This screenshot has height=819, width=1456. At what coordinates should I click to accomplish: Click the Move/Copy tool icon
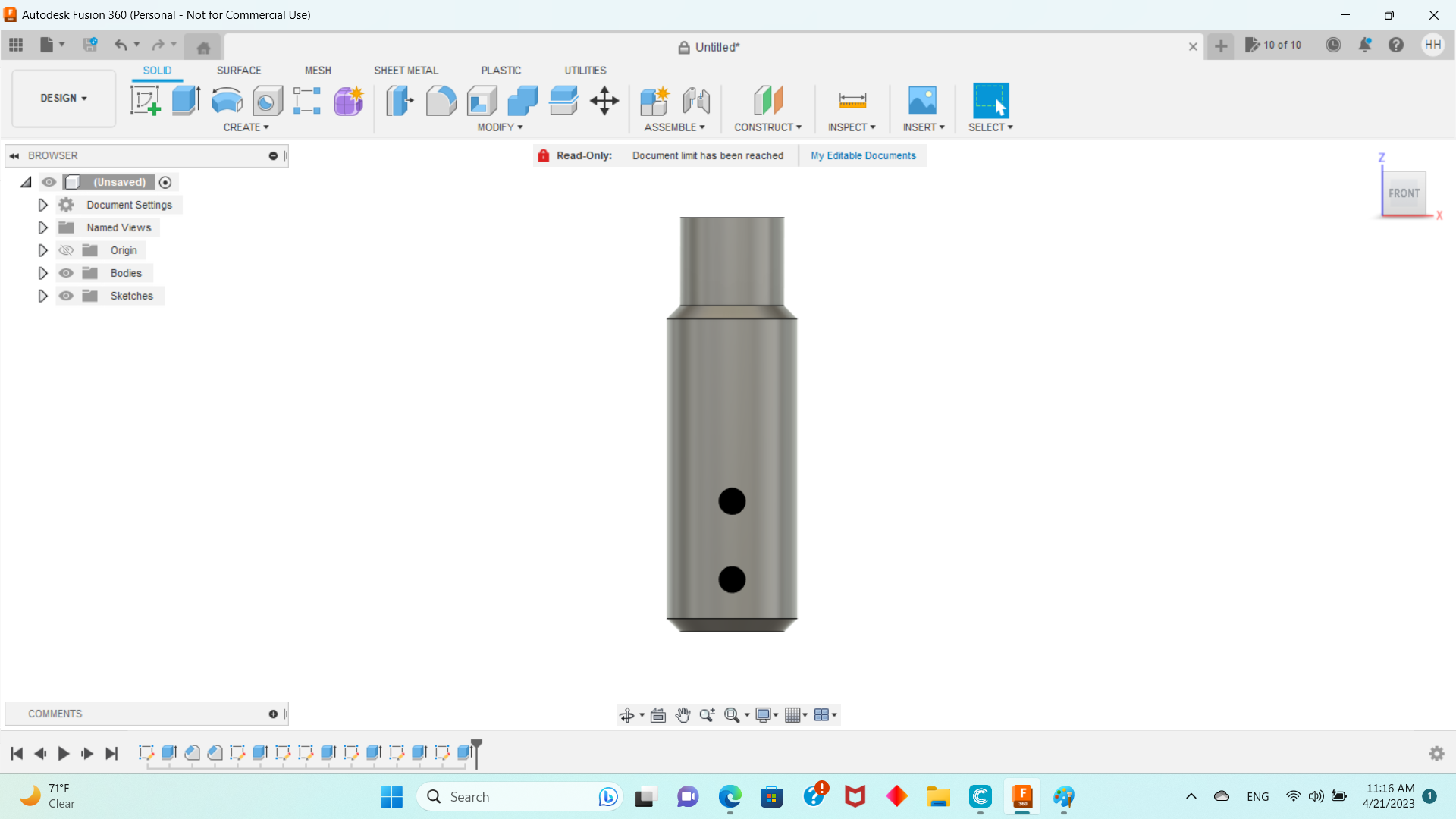604,100
